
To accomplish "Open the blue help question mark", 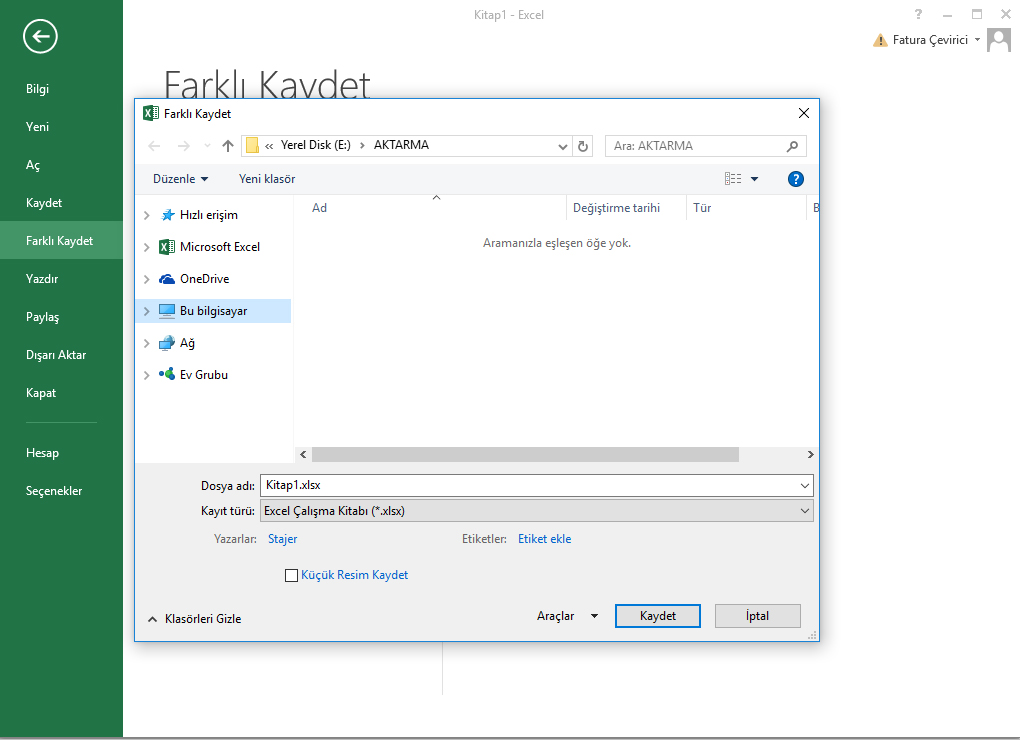I will pos(796,179).
